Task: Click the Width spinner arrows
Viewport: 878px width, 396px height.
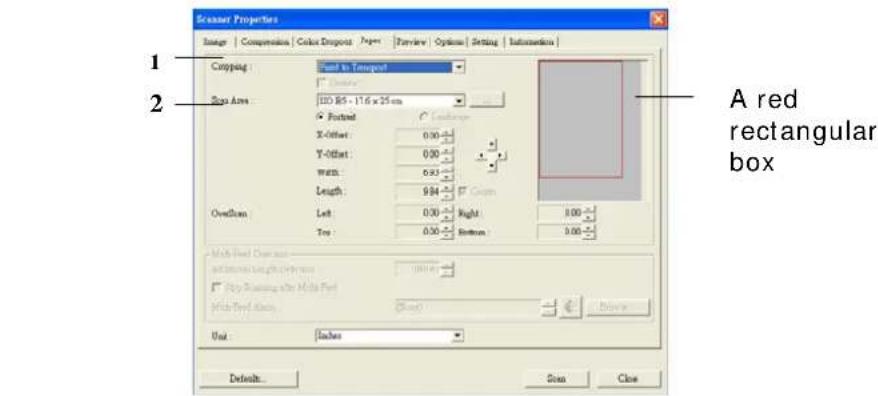Action: coord(447,174)
